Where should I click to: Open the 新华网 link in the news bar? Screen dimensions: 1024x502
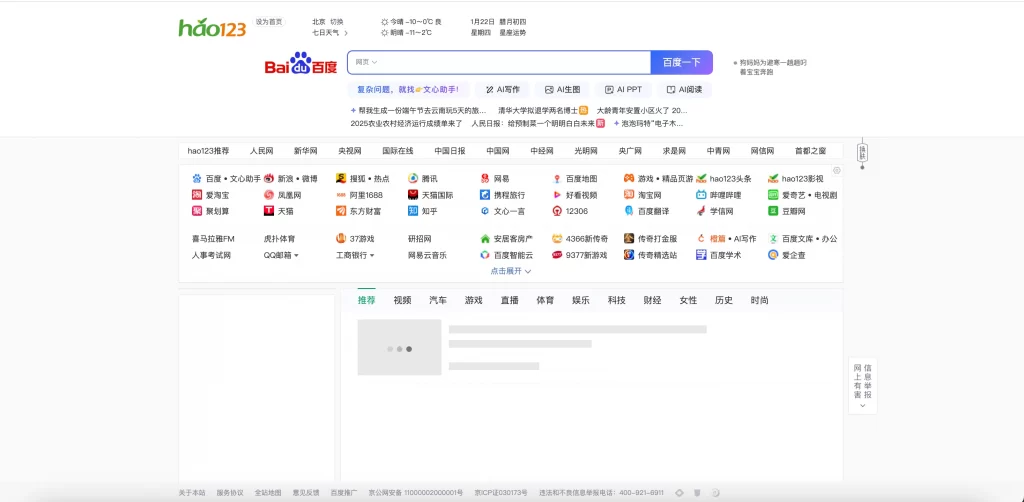pos(305,151)
